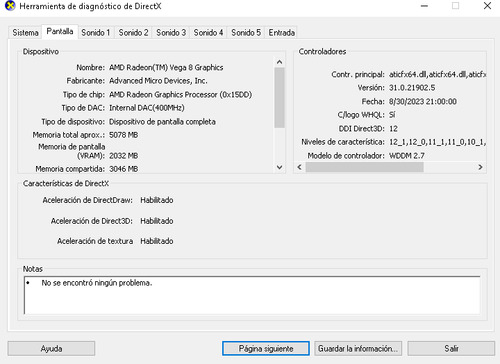The image size is (500, 364).
Task: Click the date '8/30/2023 21:00:00'
Action: coord(423,101)
